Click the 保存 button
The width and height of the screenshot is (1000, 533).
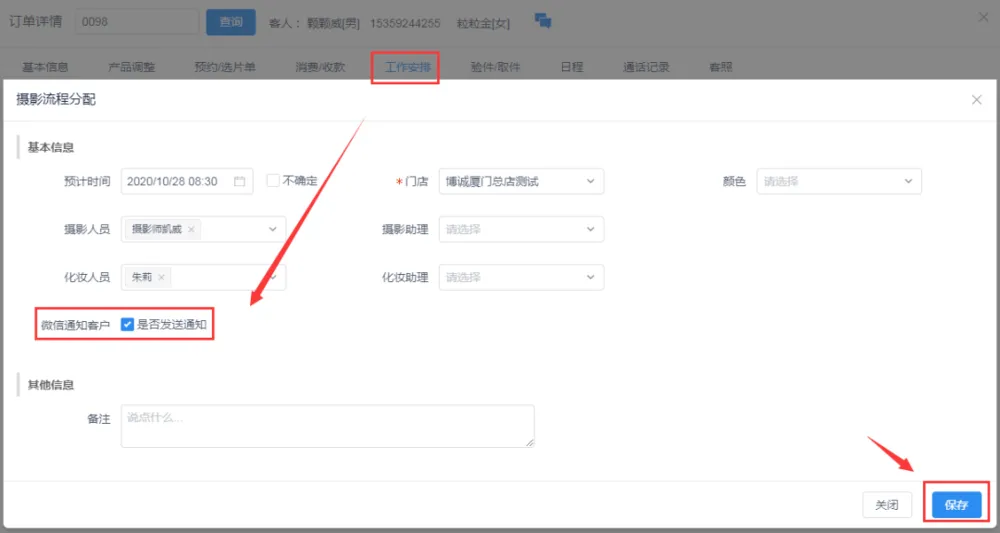pyautogui.click(x=956, y=505)
